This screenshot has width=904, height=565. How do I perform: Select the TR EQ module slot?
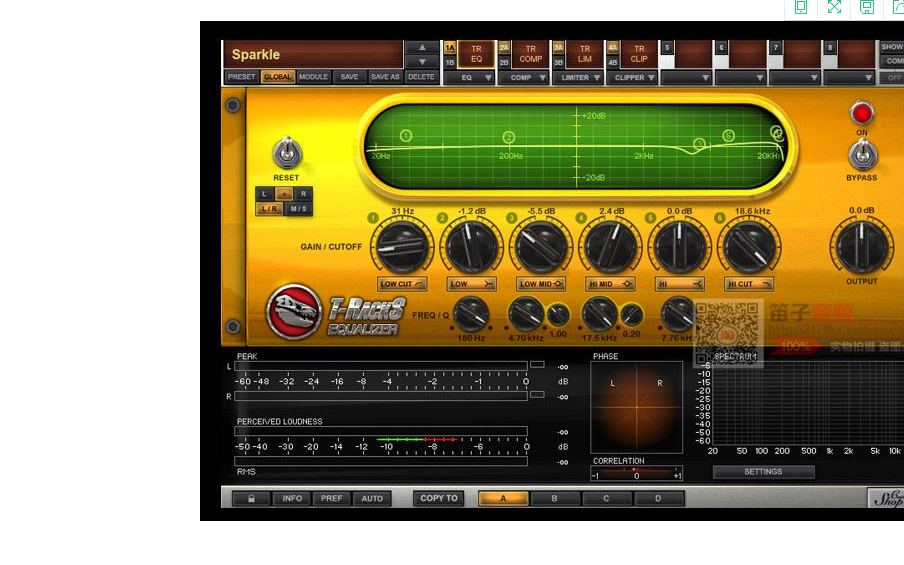[x=476, y=54]
